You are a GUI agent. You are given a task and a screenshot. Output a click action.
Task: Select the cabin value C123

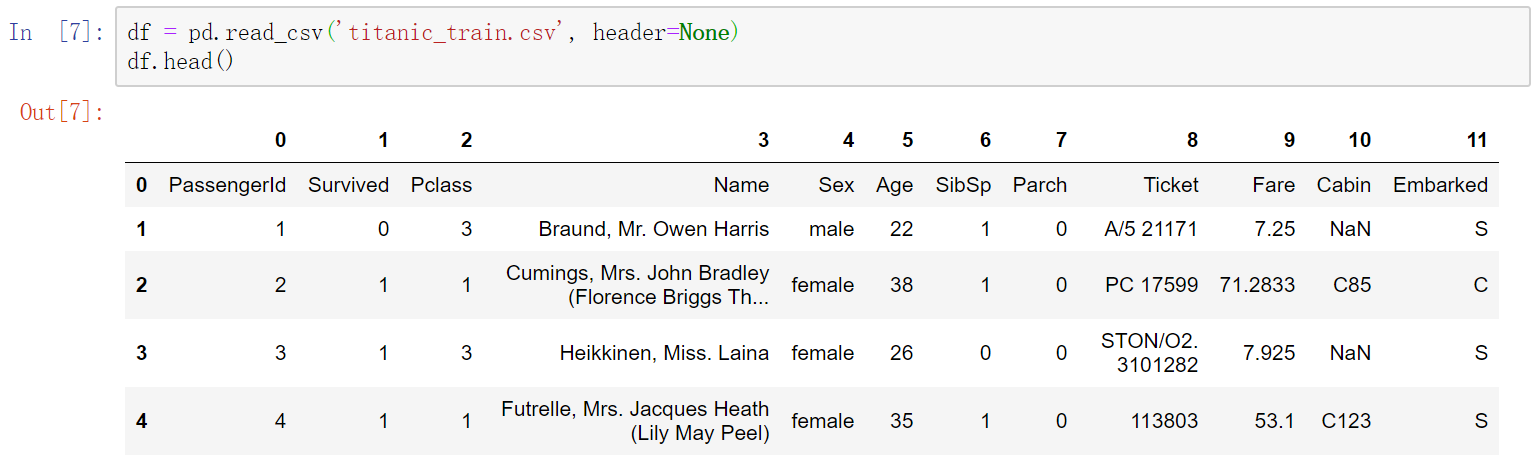pyautogui.click(x=1346, y=421)
